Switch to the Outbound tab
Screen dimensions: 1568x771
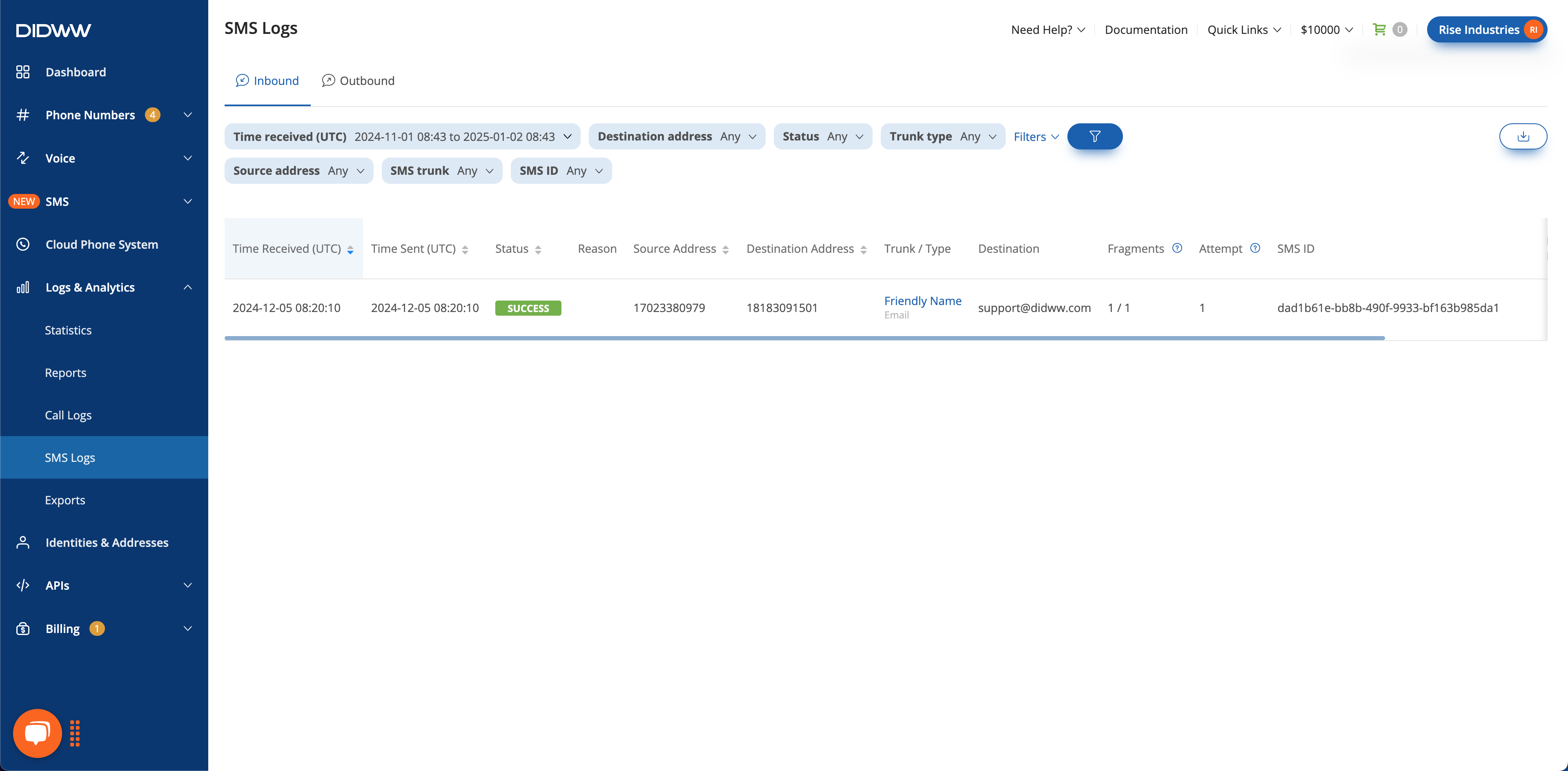(358, 80)
